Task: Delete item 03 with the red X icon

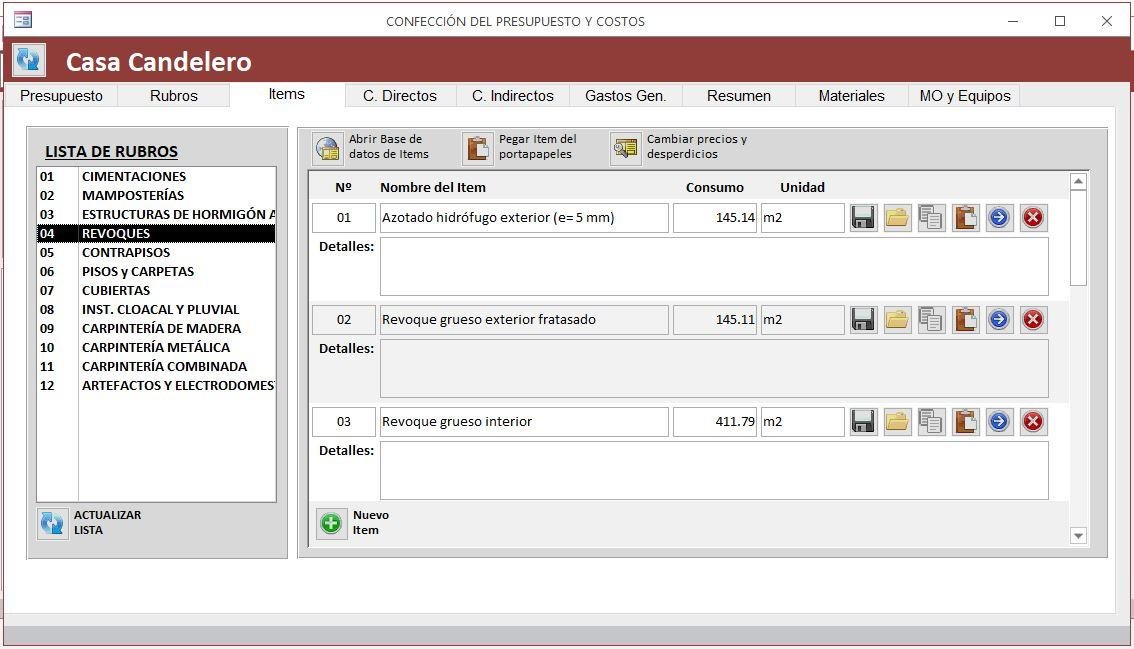Action: [1033, 422]
